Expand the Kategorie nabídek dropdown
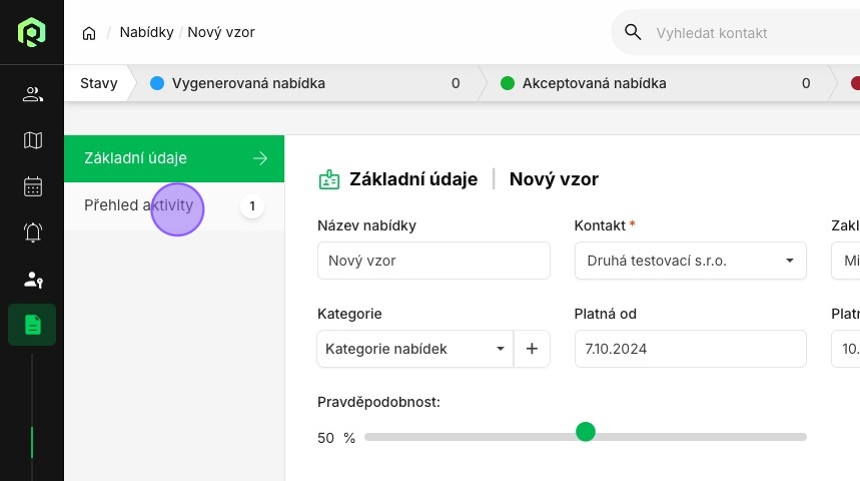 415,349
